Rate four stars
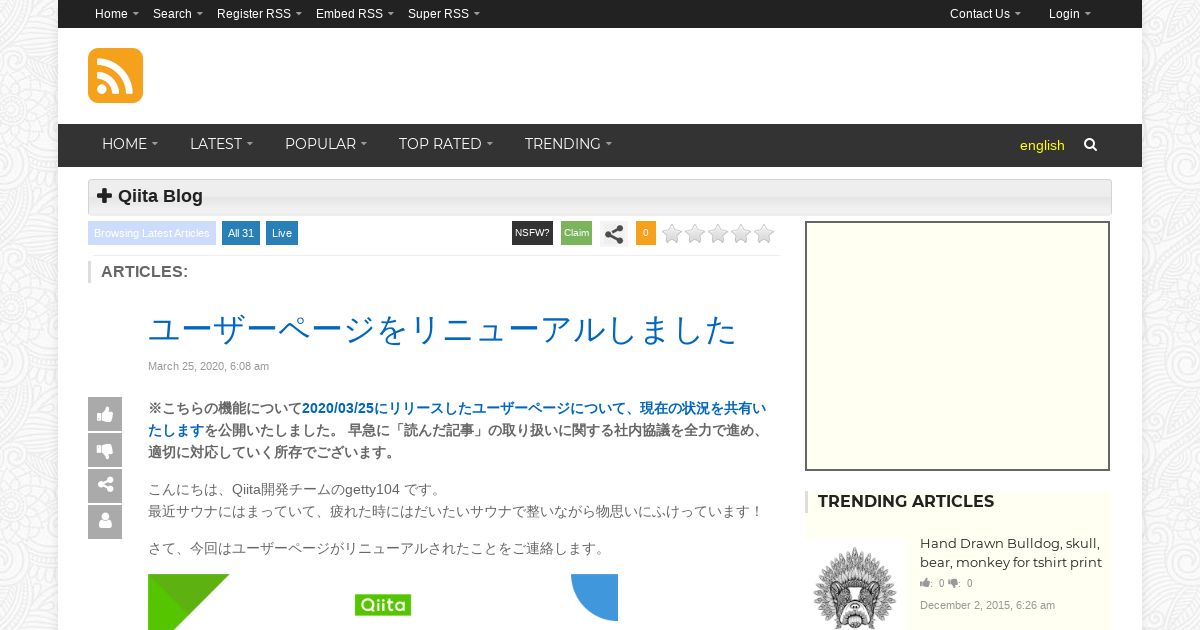This screenshot has width=1200, height=630. pyautogui.click(x=741, y=234)
